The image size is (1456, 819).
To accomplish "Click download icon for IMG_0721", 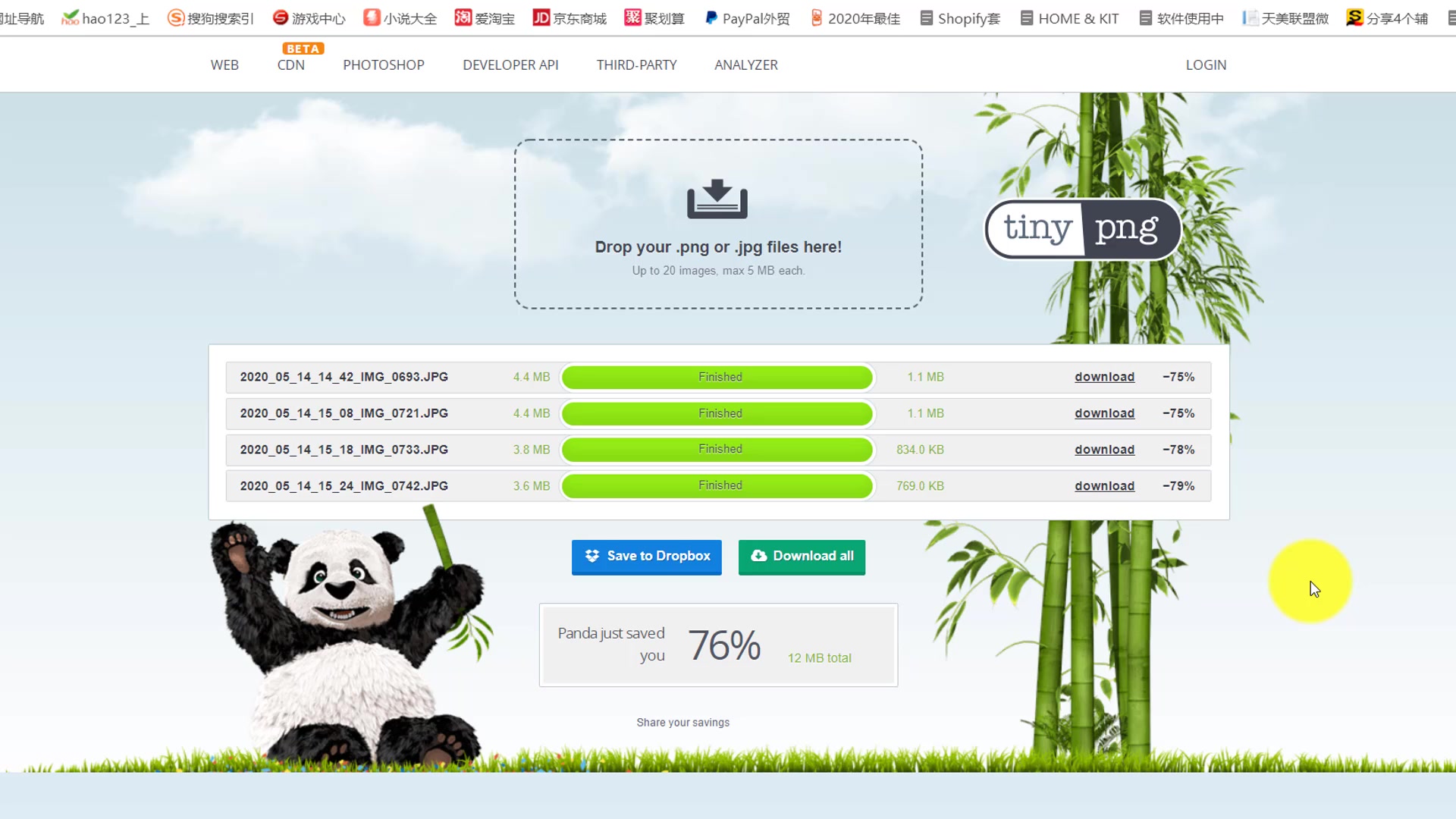I will tap(1104, 413).
